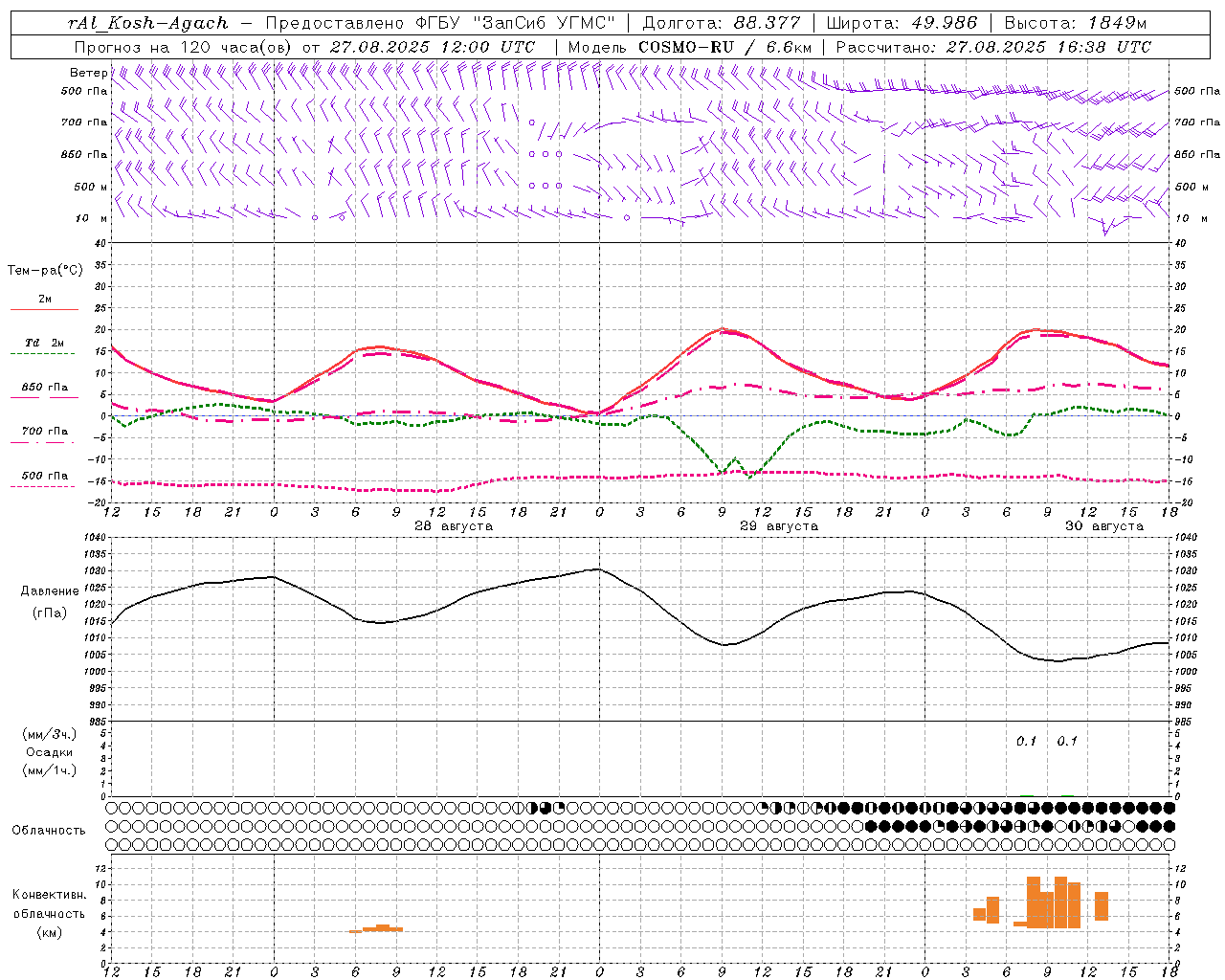Click the Осадки precipitation label
The height and width of the screenshot is (980, 1225).
click(x=50, y=752)
